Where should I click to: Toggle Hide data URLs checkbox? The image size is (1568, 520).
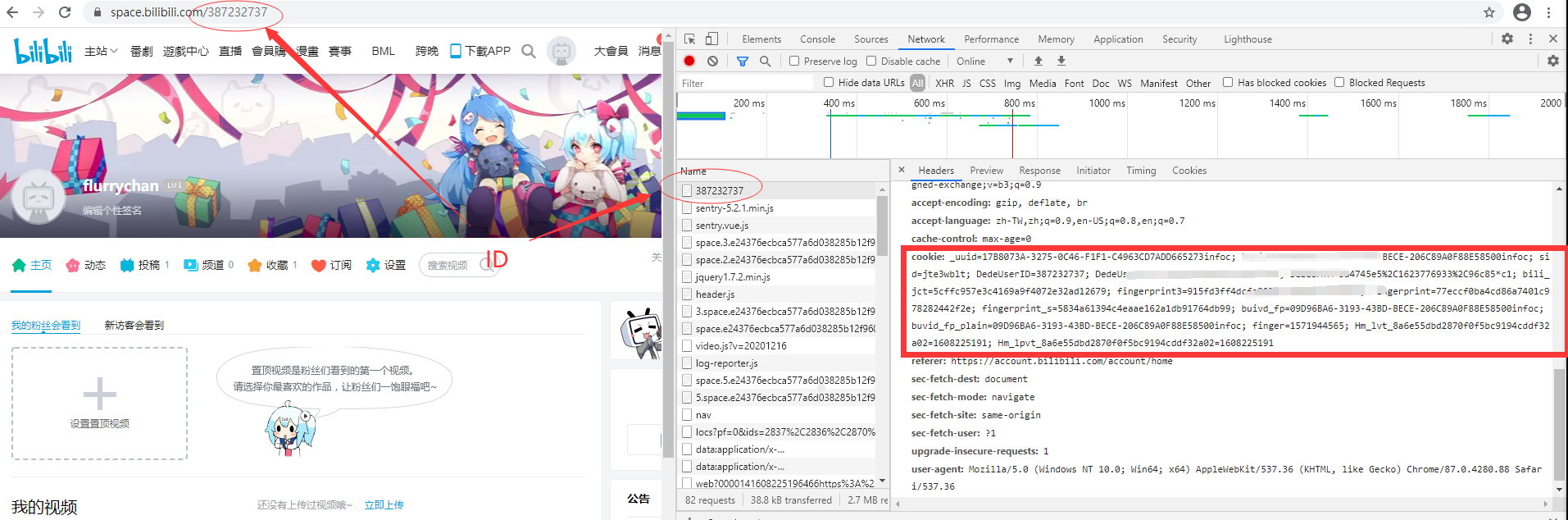[829, 82]
